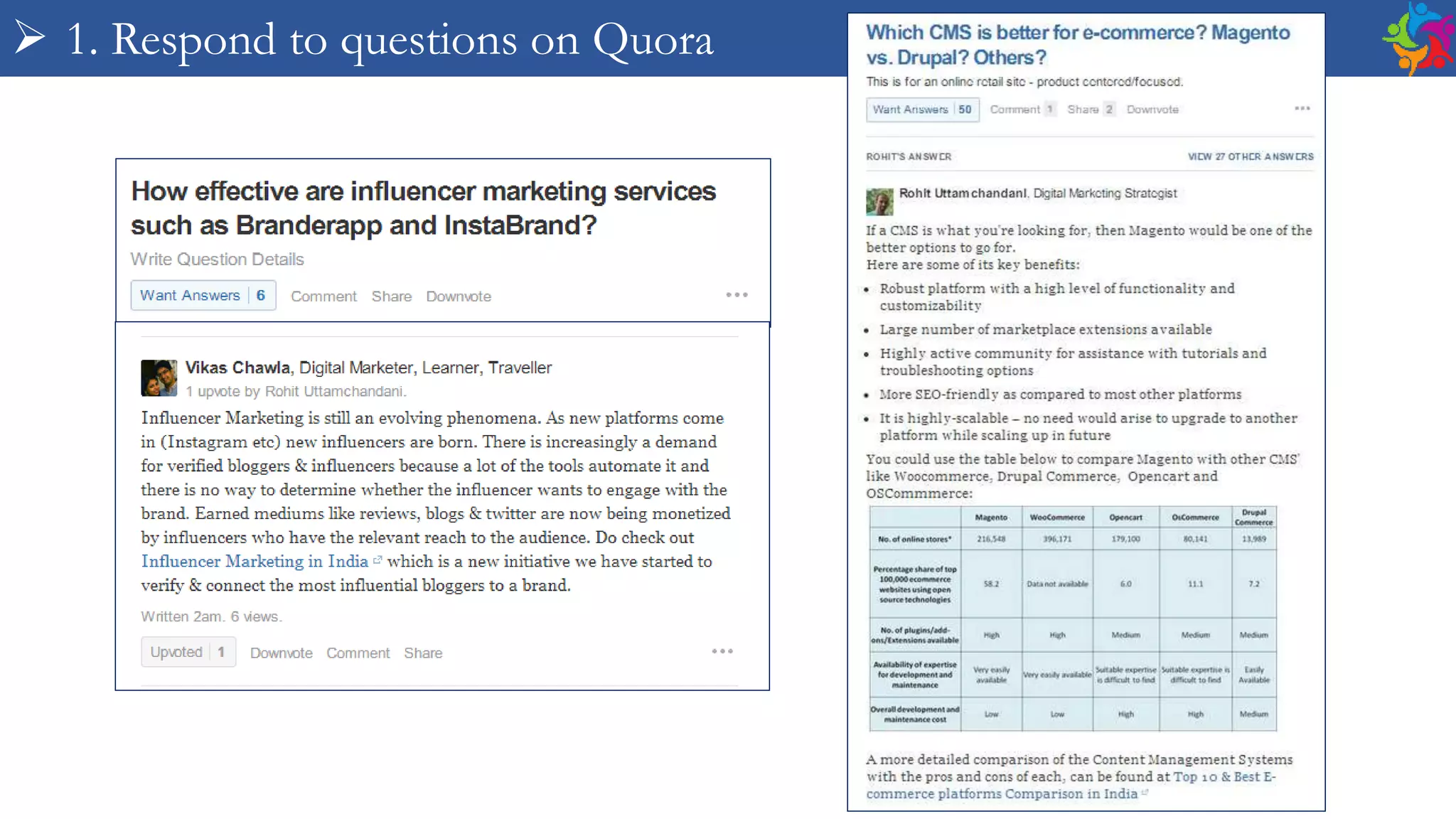Open Top 10 Best E-commerce platforms link
The width and height of the screenshot is (1456, 819).
click(1071, 786)
